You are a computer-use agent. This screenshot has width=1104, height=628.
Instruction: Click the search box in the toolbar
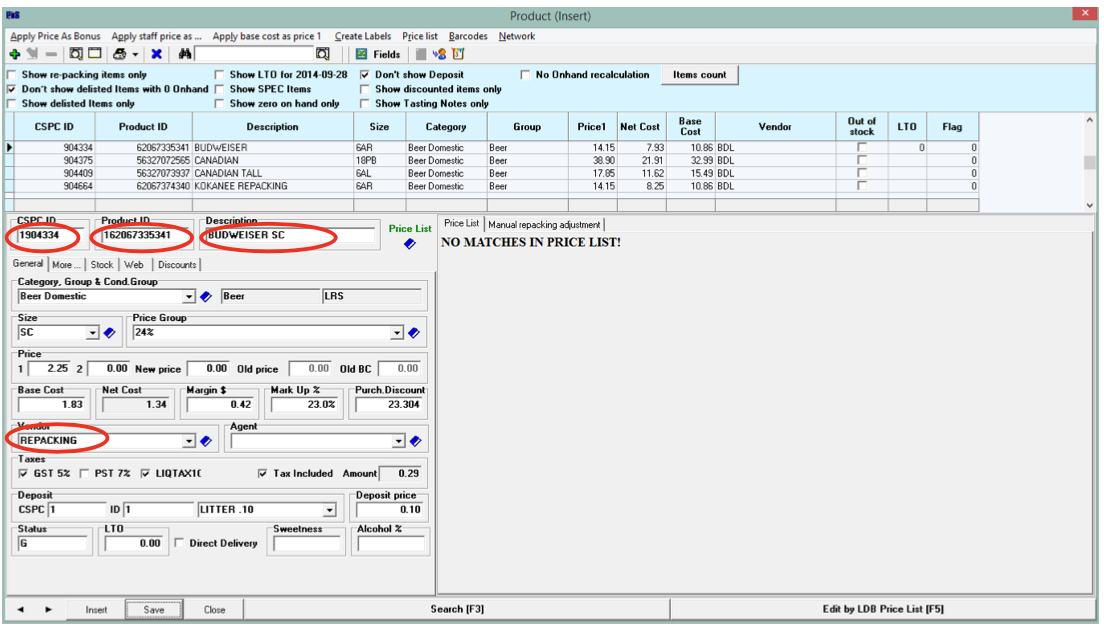pos(254,54)
